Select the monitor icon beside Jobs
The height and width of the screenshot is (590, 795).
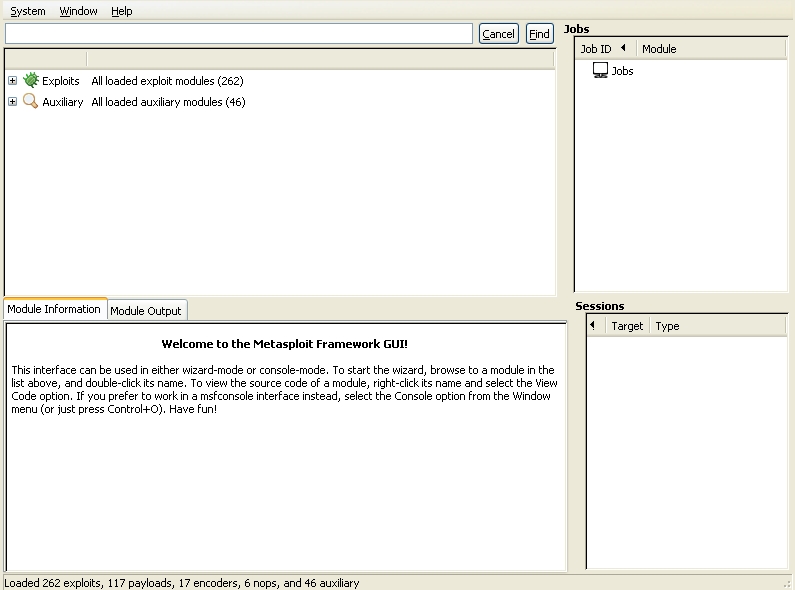pos(600,70)
